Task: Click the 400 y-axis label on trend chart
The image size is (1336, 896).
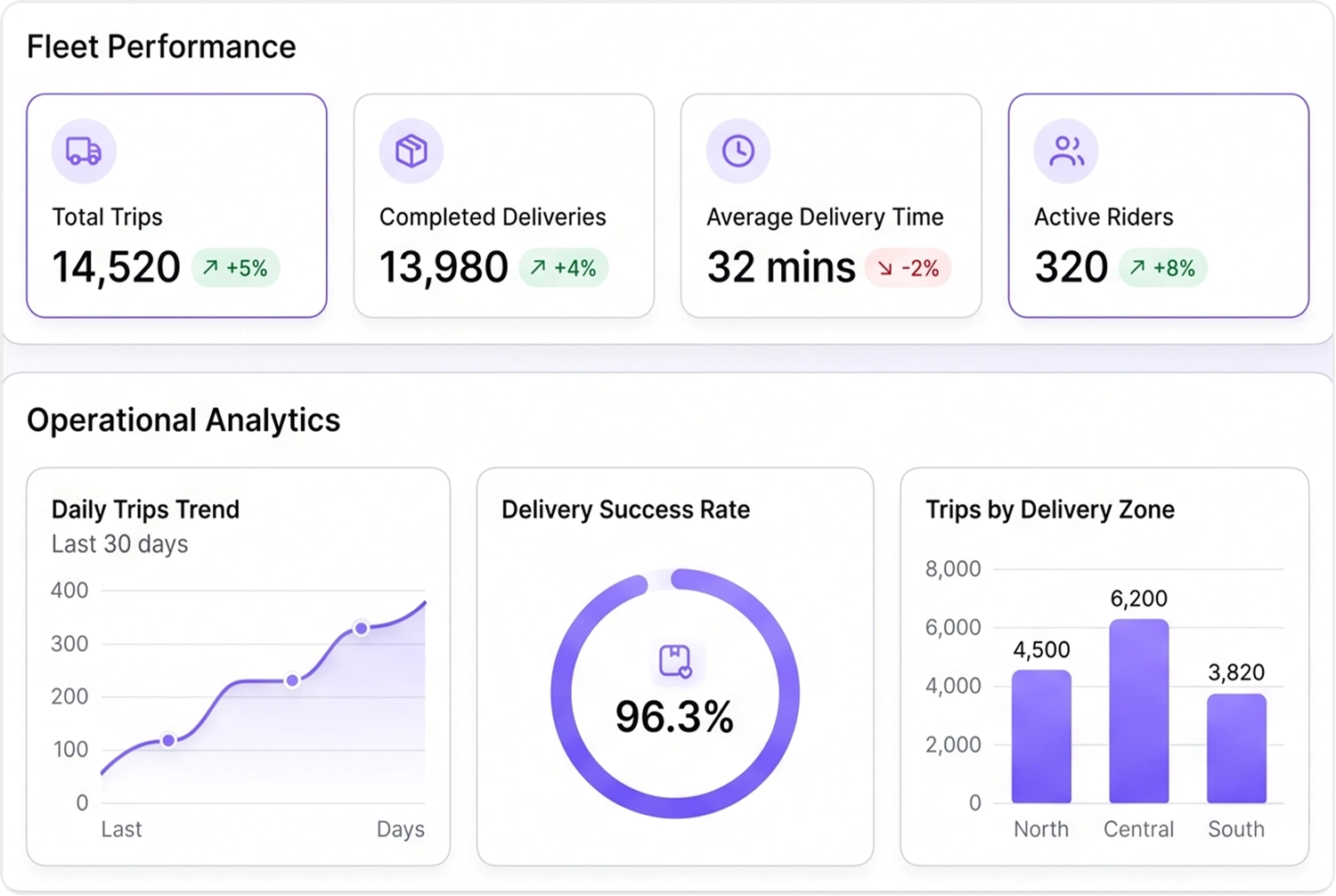Action: pyautogui.click(x=69, y=591)
